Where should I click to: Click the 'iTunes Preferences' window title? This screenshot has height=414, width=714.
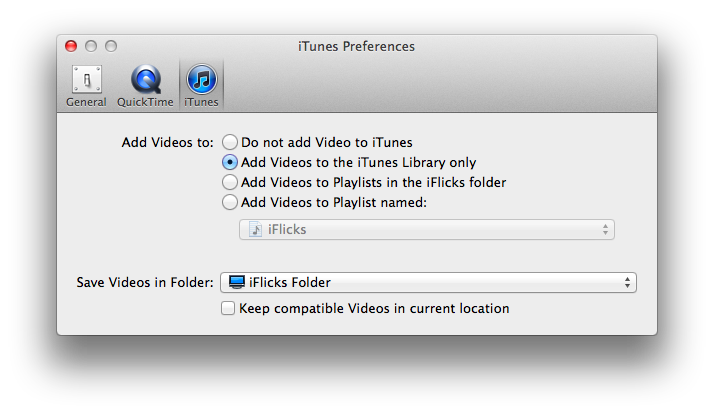click(x=357, y=46)
